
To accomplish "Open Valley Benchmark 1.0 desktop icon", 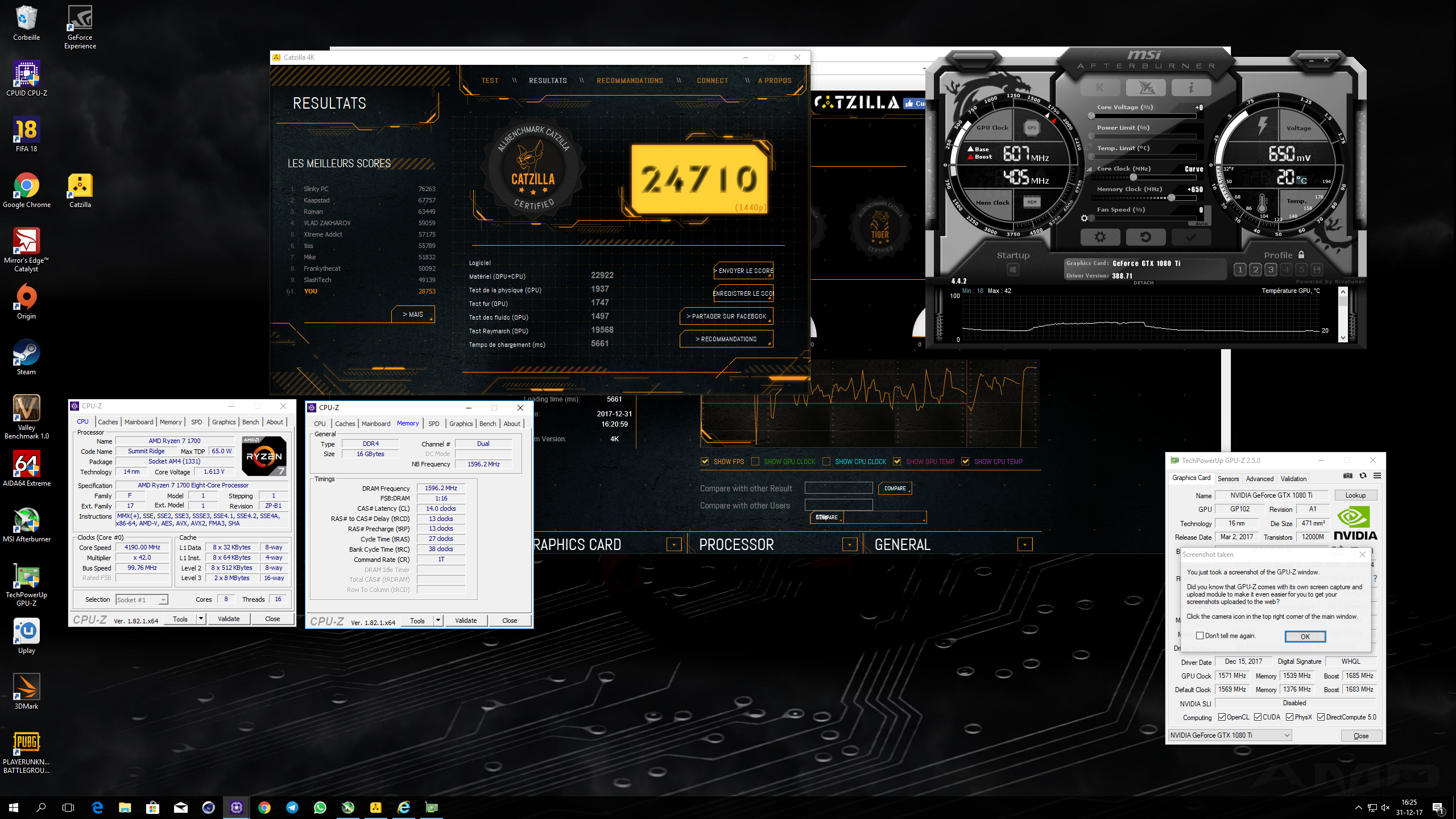I will point(27,417).
